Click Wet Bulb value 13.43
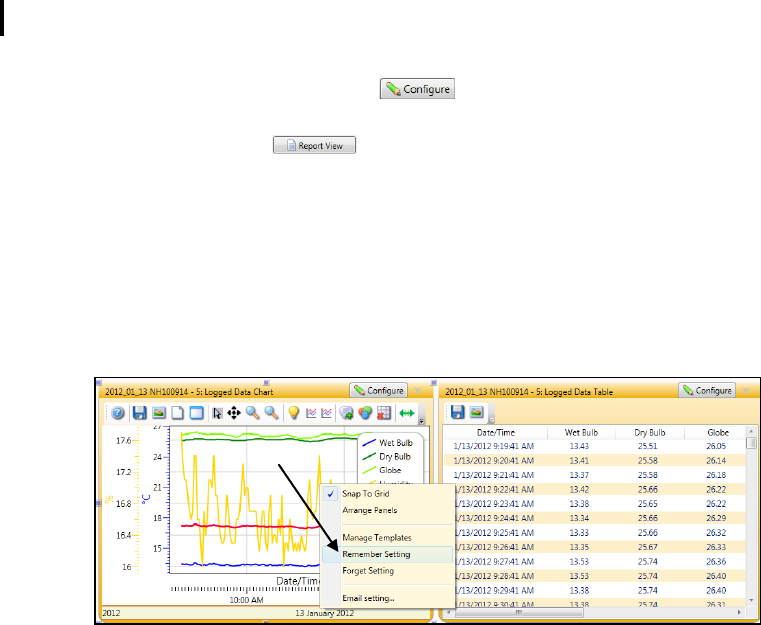The width and height of the screenshot is (761, 625). click(x=579, y=446)
